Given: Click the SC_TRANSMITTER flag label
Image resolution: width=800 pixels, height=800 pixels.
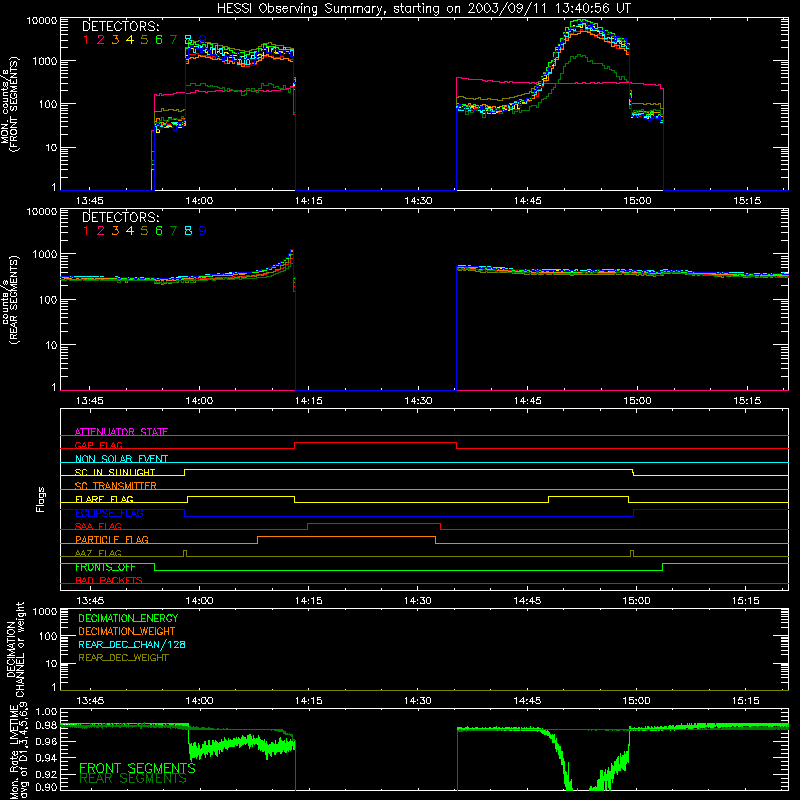Looking at the screenshot, I should pyautogui.click(x=116, y=486).
